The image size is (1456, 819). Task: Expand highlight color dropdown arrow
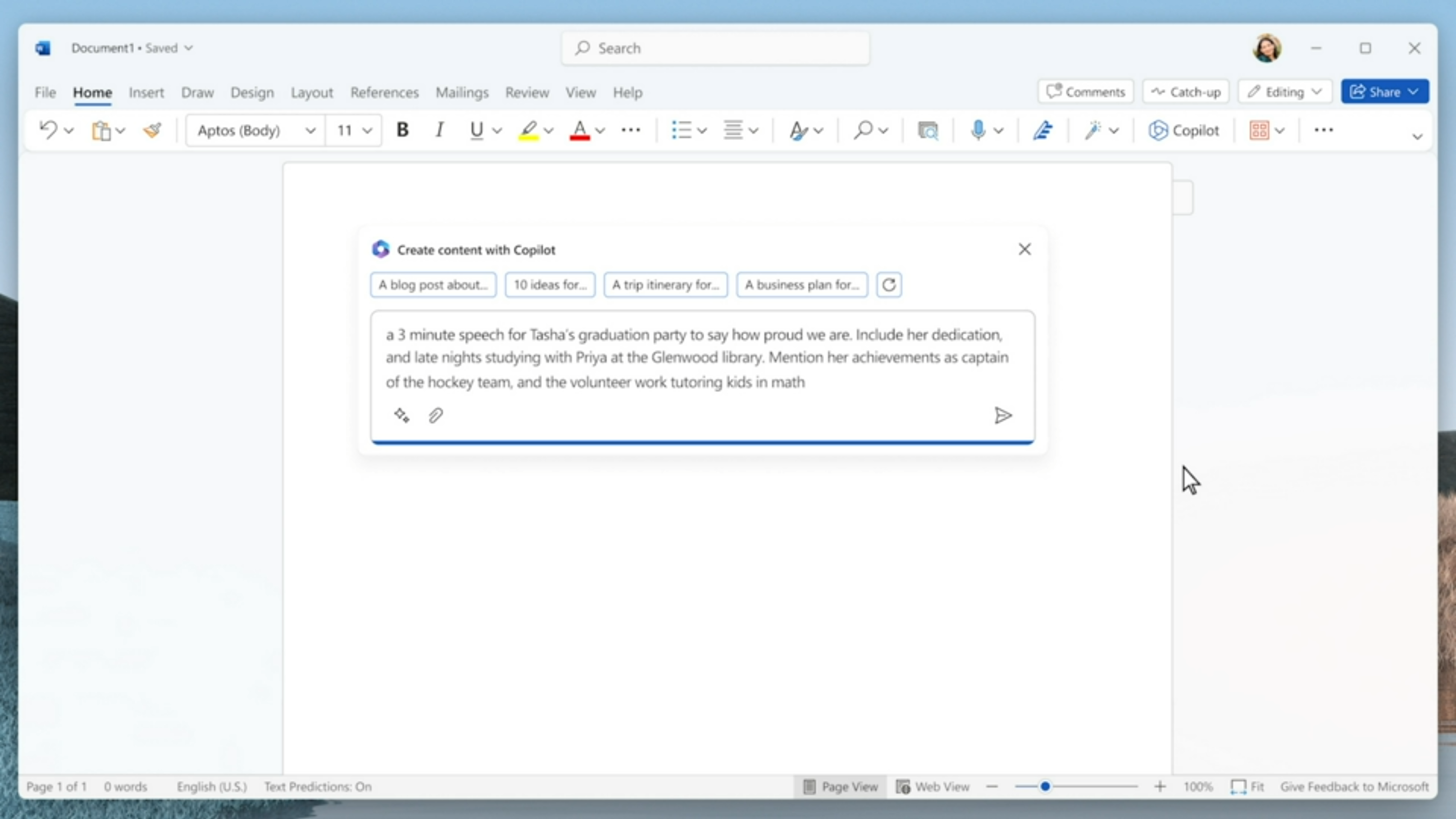548,131
